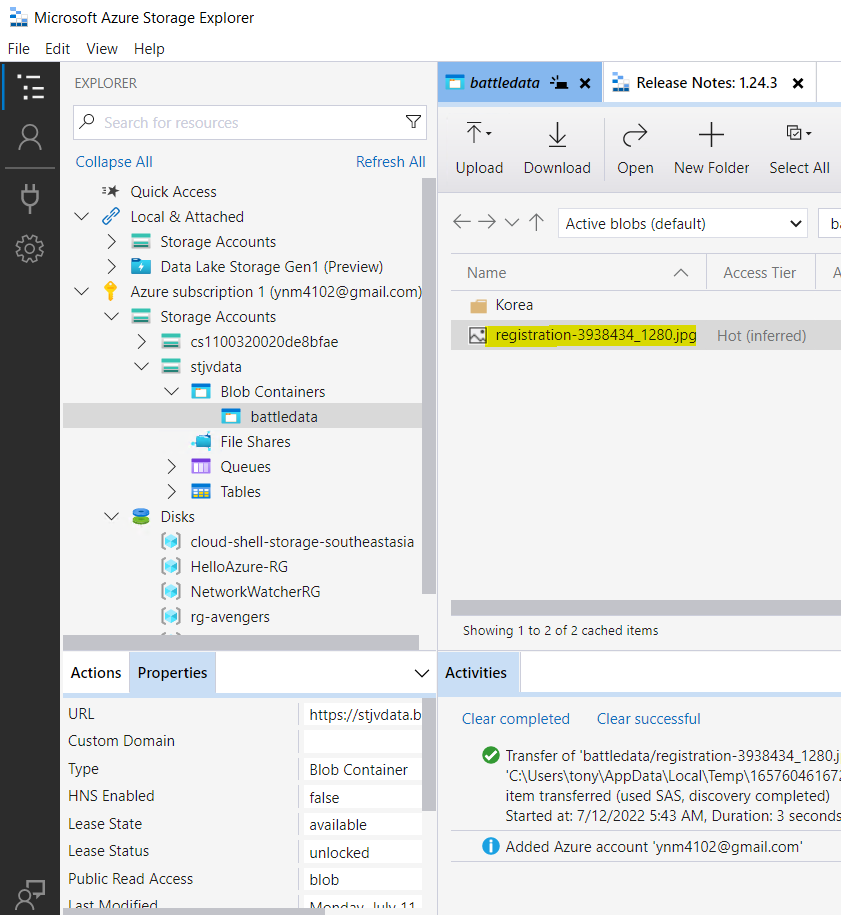Click the Data Lake Storage Gen1 icon
The image size is (841, 915).
point(141,266)
